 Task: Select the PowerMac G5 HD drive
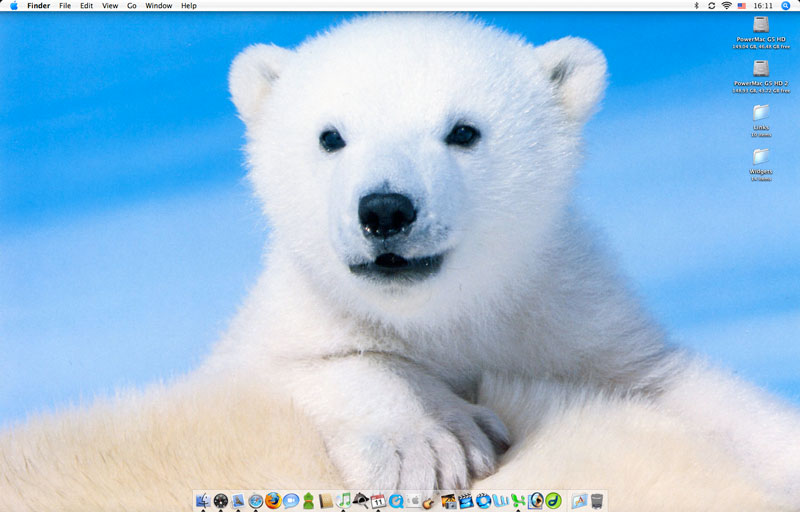pos(761,24)
